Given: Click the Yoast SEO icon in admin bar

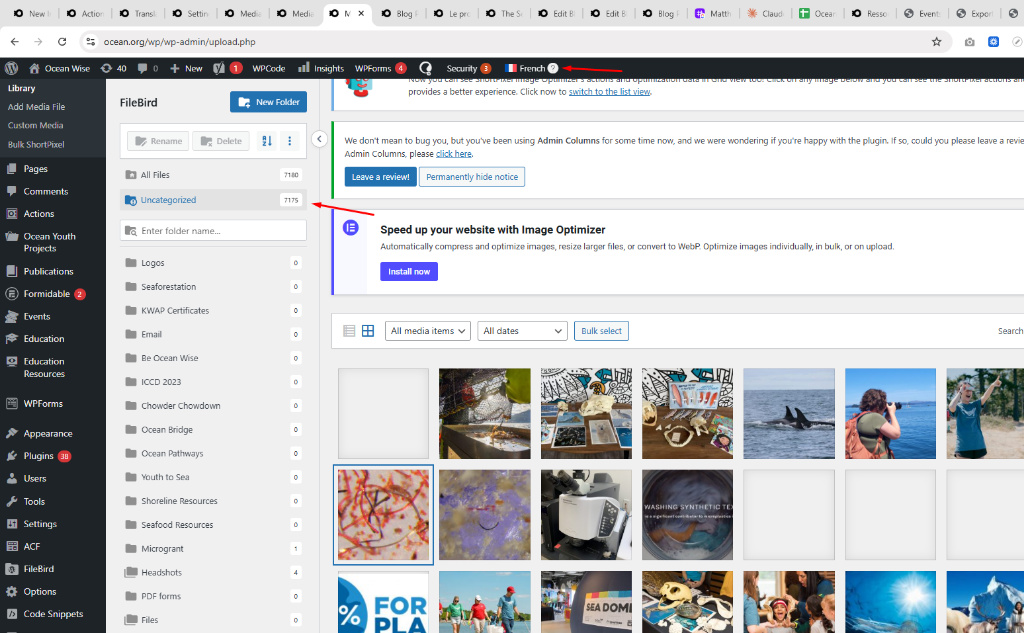Looking at the screenshot, I should point(219,68).
